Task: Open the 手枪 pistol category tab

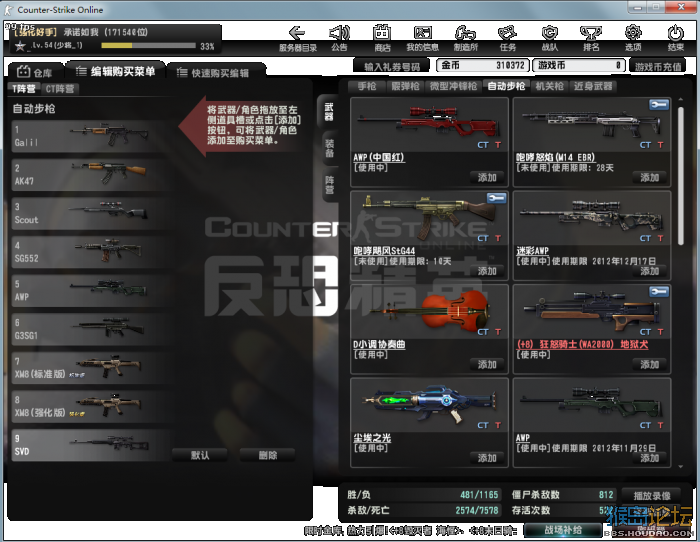Action: click(x=367, y=86)
